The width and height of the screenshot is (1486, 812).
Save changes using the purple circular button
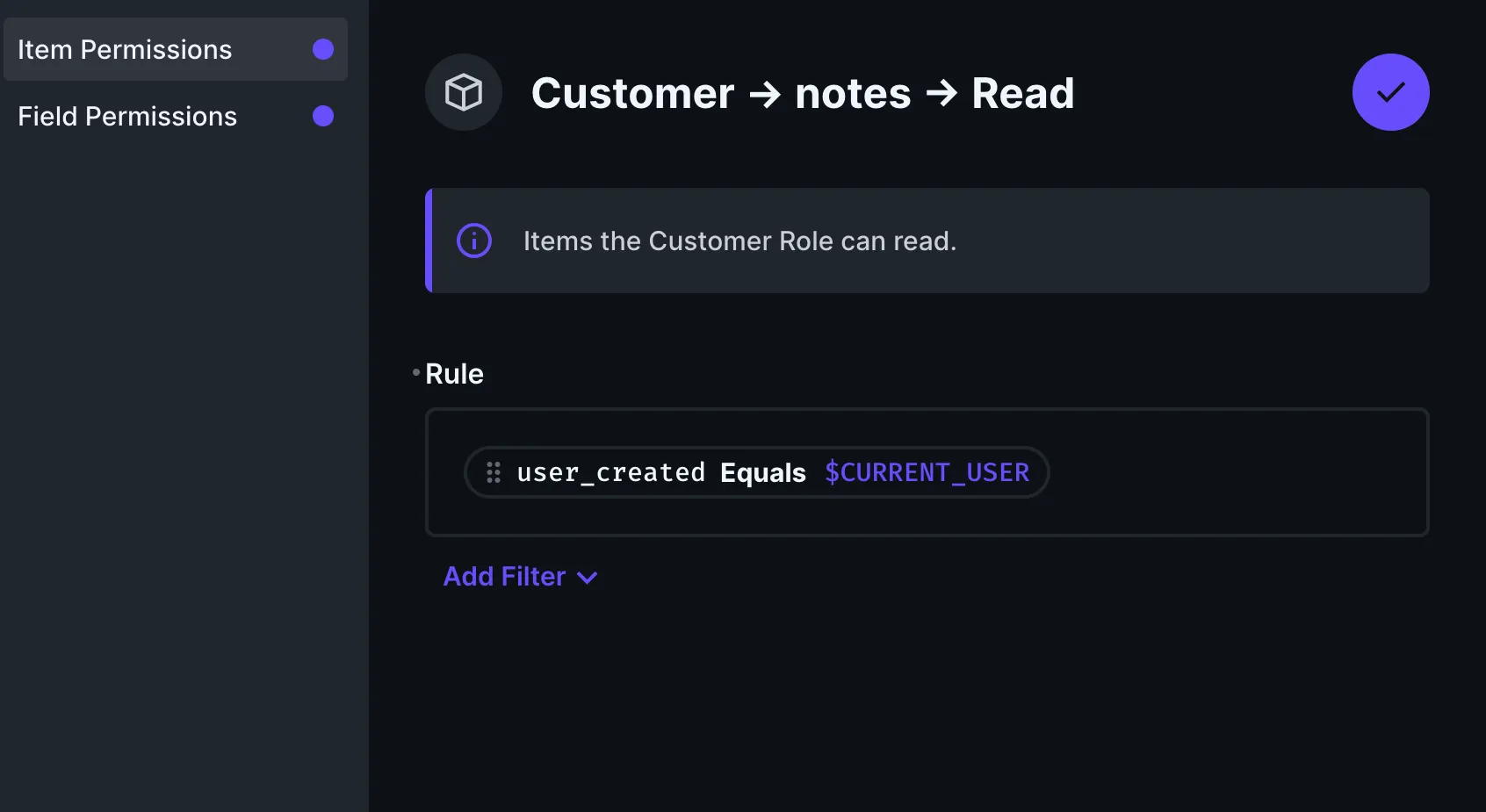coord(1390,91)
